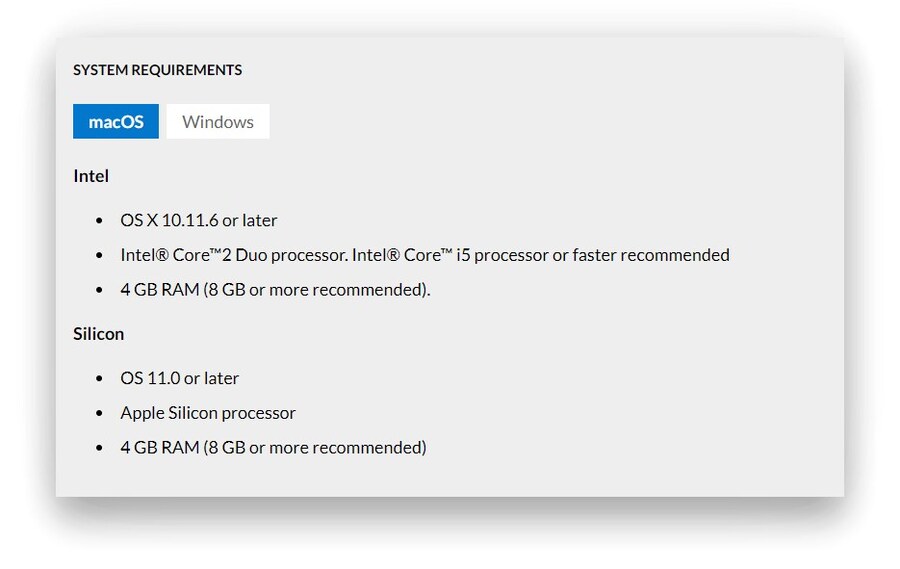Viewport: 900px width, 569px height.
Task: Click the ™ symbol before "2 Duo"
Action: click(x=213, y=251)
